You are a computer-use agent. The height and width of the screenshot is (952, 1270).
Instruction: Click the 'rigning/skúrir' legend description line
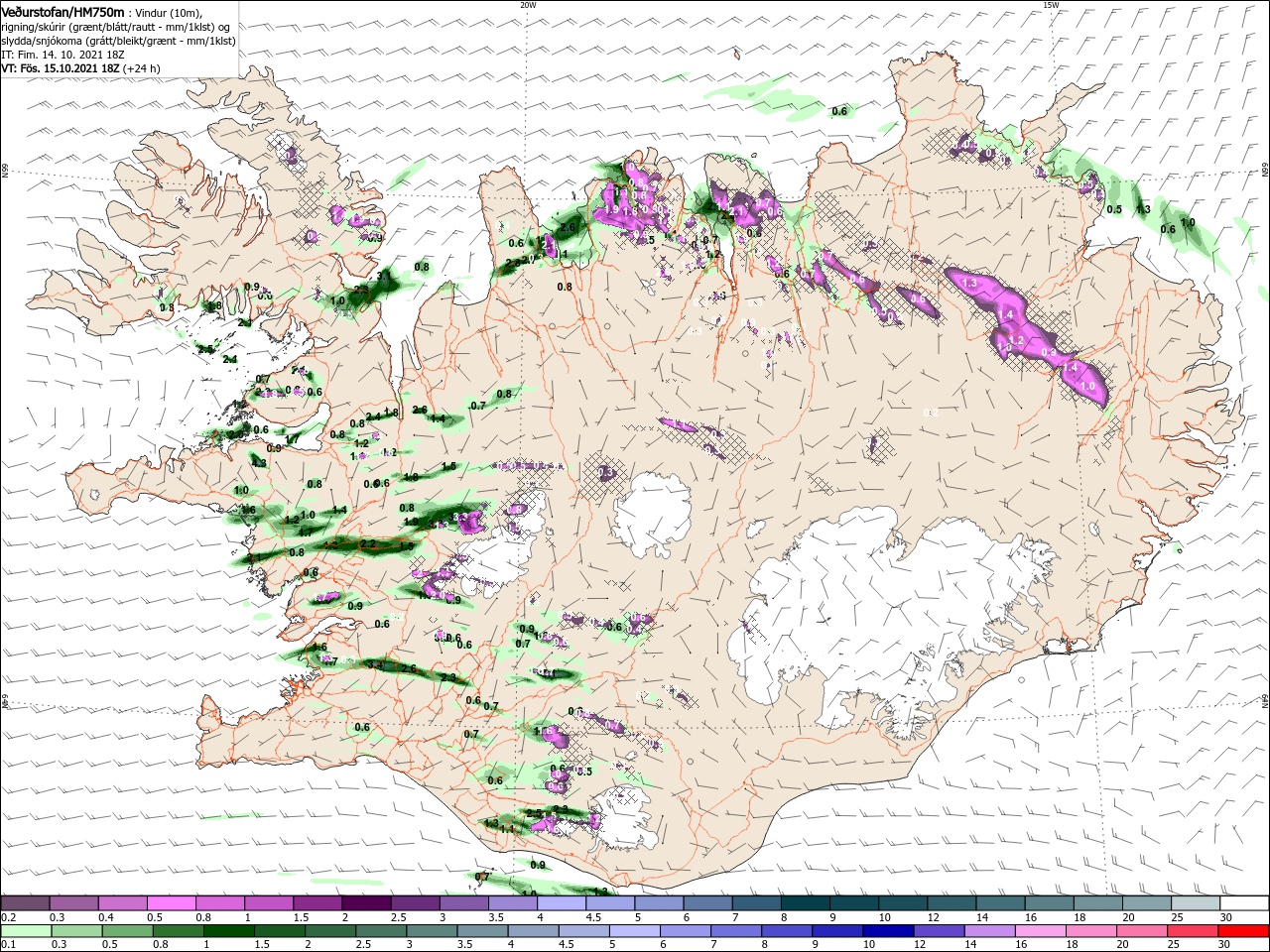[x=117, y=26]
